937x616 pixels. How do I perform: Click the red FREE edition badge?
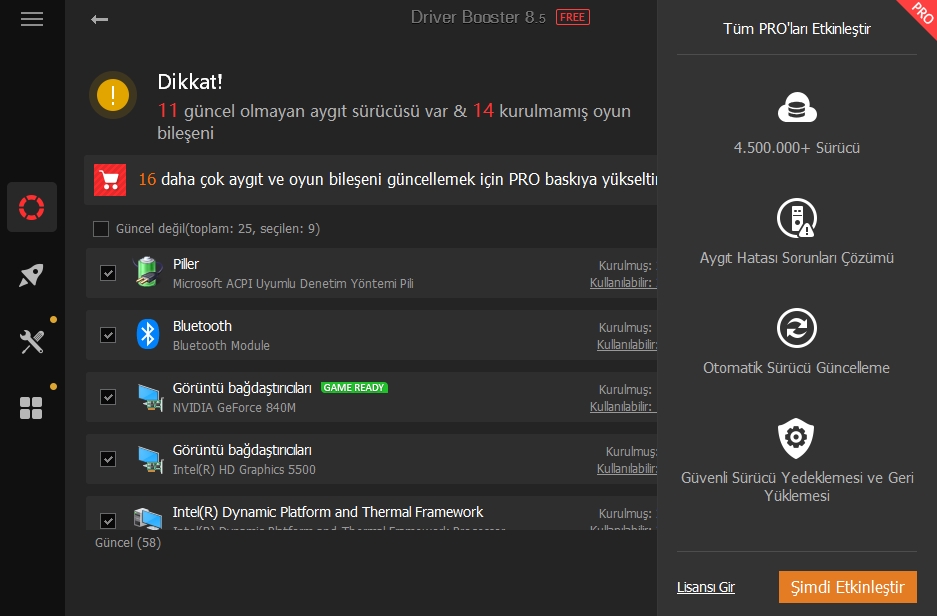point(572,17)
